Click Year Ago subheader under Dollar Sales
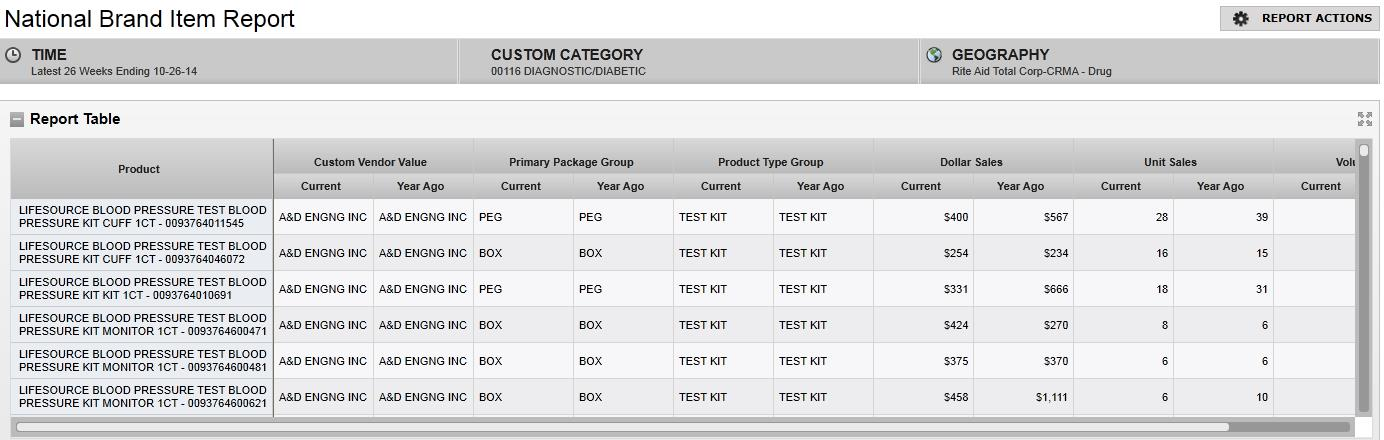This screenshot has height=440, width=1384. (1021, 186)
